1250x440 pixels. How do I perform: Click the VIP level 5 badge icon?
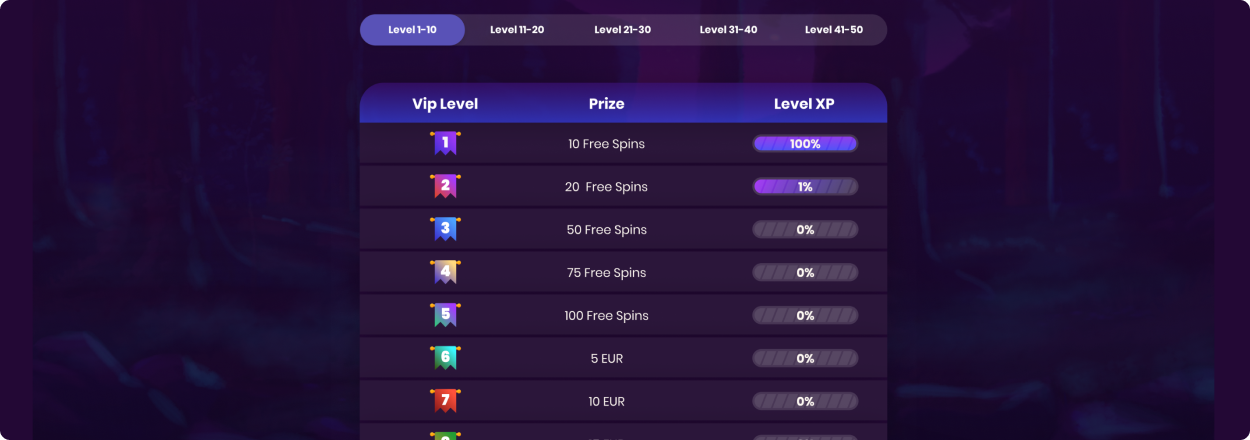(445, 315)
